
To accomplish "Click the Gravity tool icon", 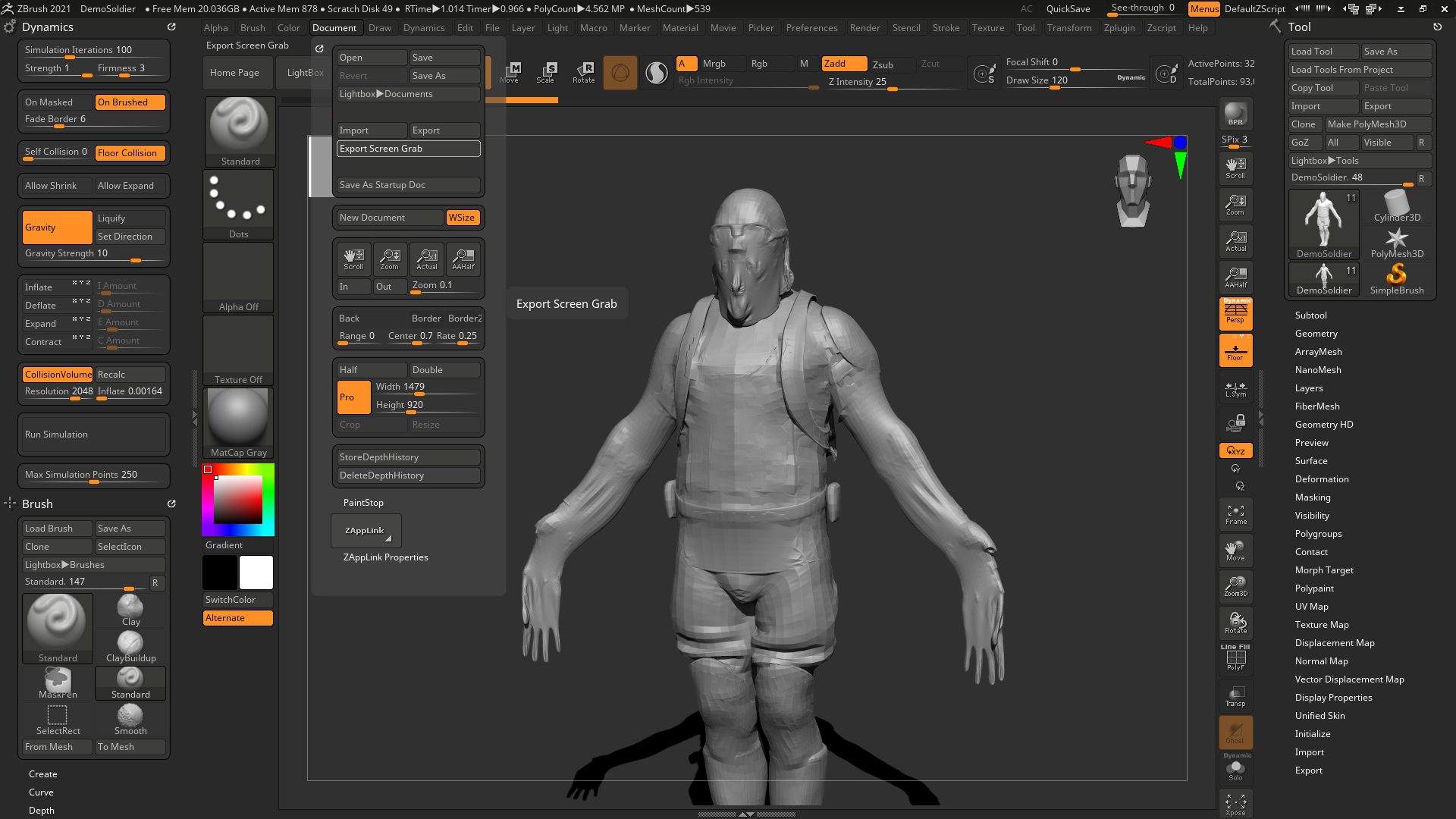I will coord(56,226).
